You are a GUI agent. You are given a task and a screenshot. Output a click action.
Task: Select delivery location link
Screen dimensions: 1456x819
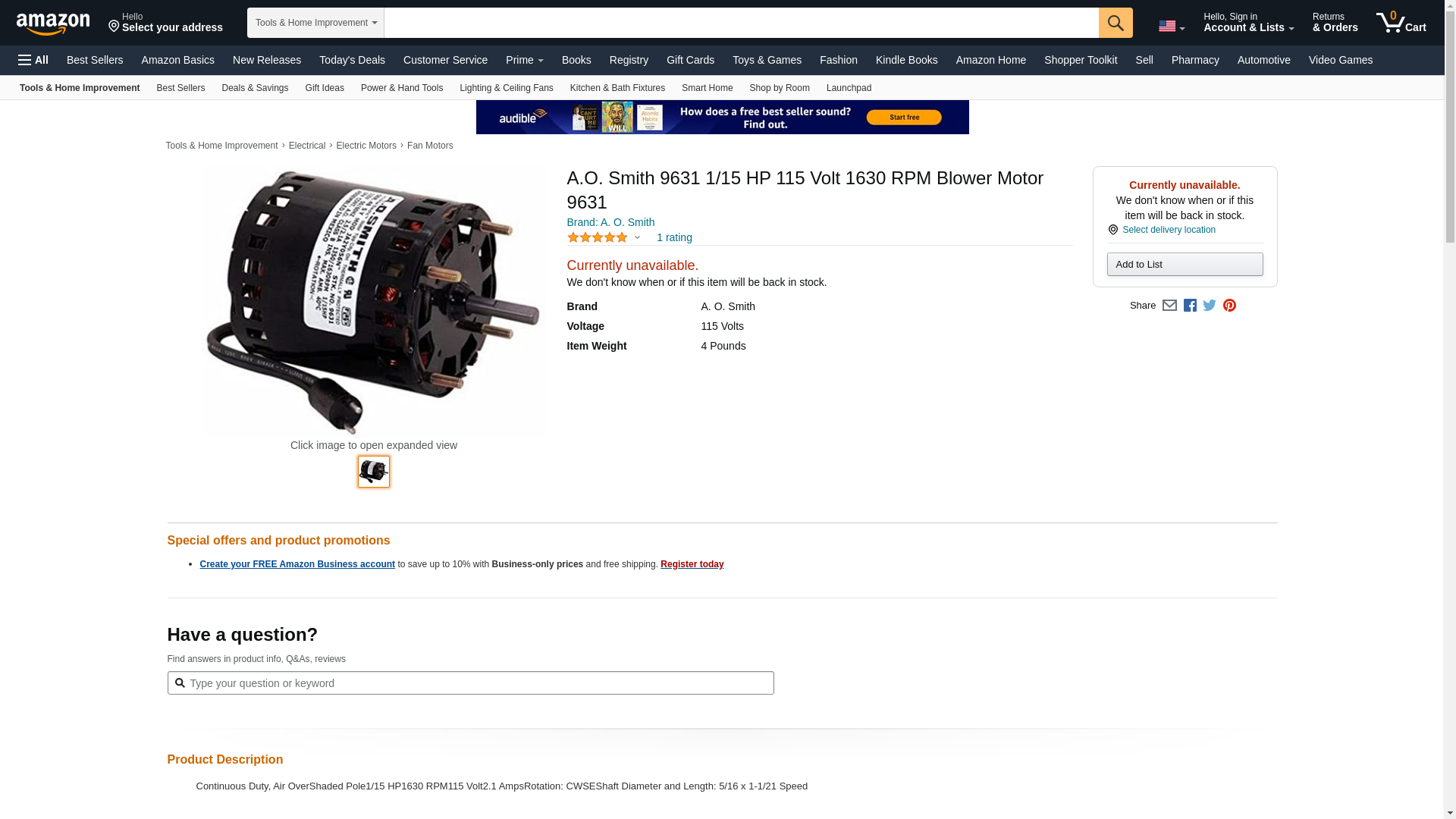pyautogui.click(x=1169, y=230)
